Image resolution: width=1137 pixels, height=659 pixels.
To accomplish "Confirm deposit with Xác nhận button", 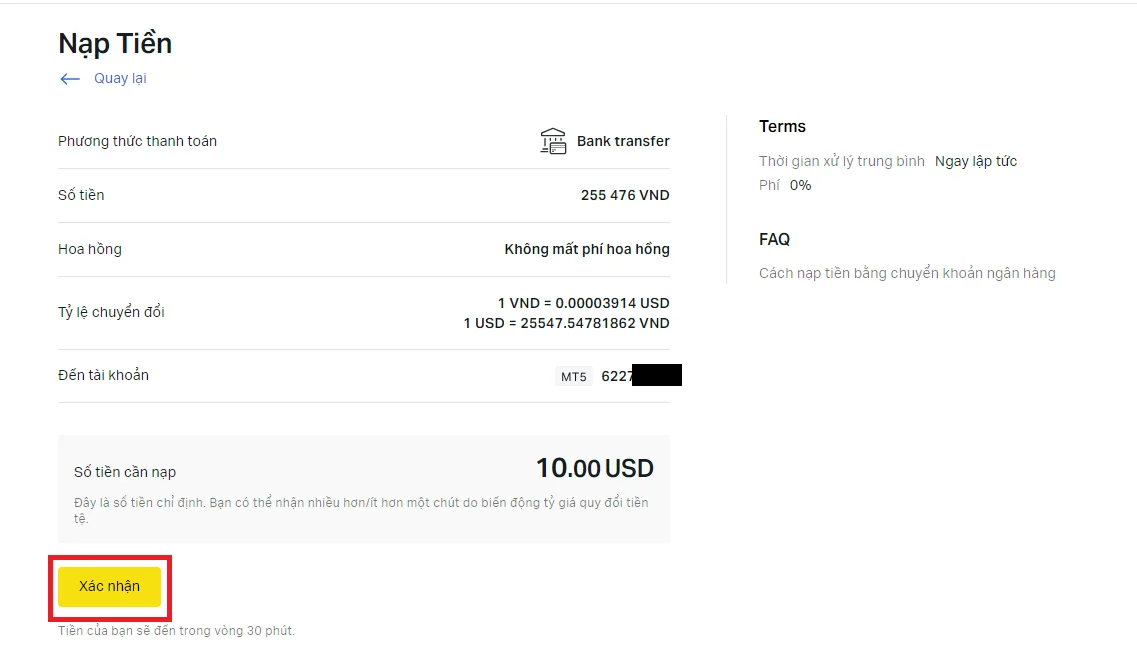I will (x=109, y=587).
